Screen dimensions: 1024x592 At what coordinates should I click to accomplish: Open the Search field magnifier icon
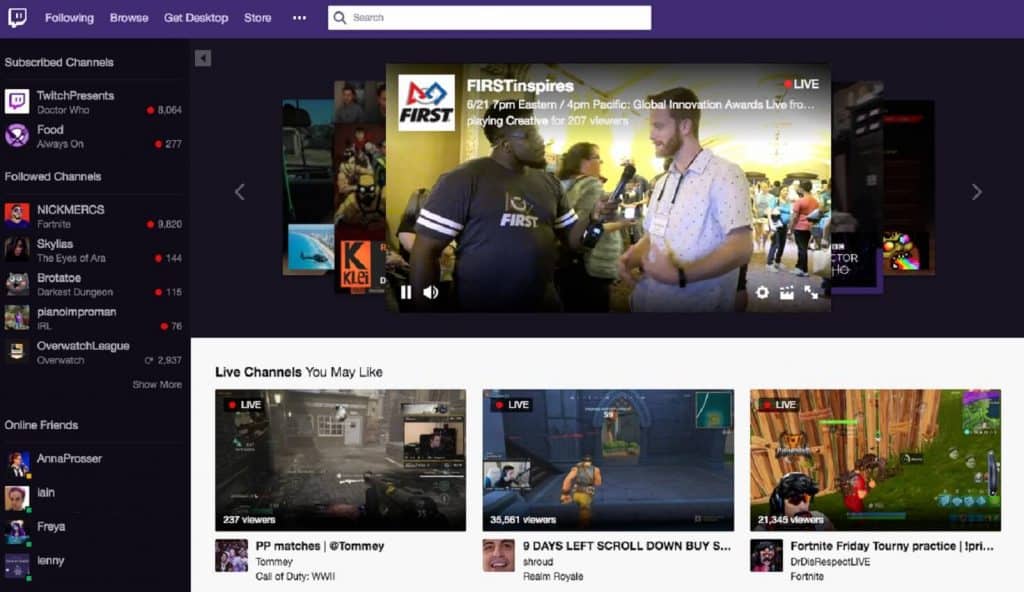339,17
